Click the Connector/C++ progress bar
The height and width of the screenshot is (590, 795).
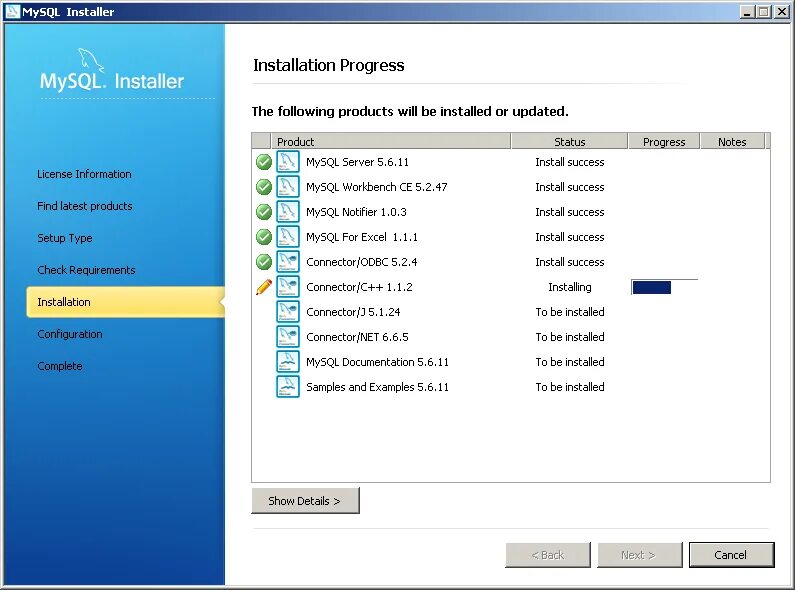tap(664, 287)
